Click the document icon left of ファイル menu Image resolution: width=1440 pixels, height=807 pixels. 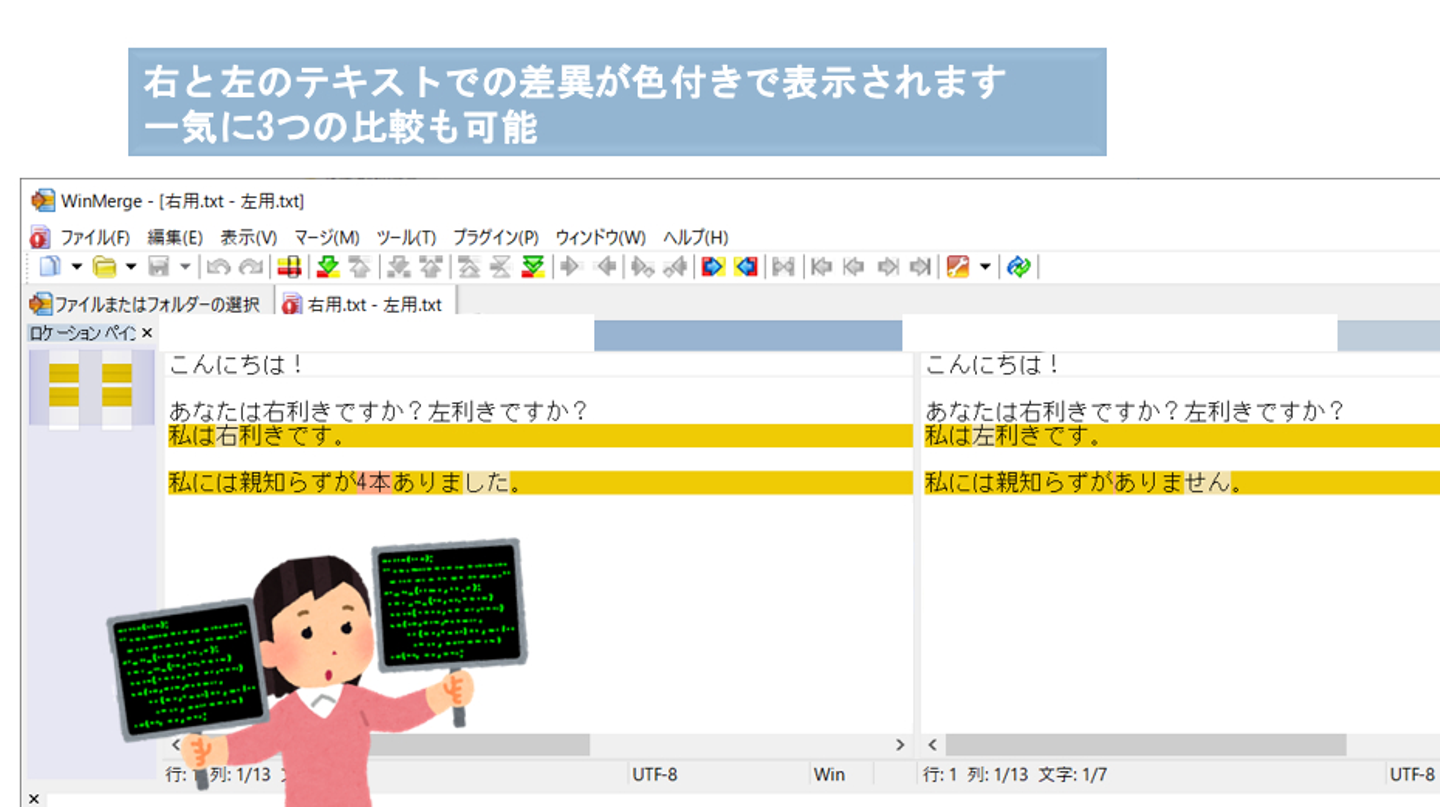40,237
